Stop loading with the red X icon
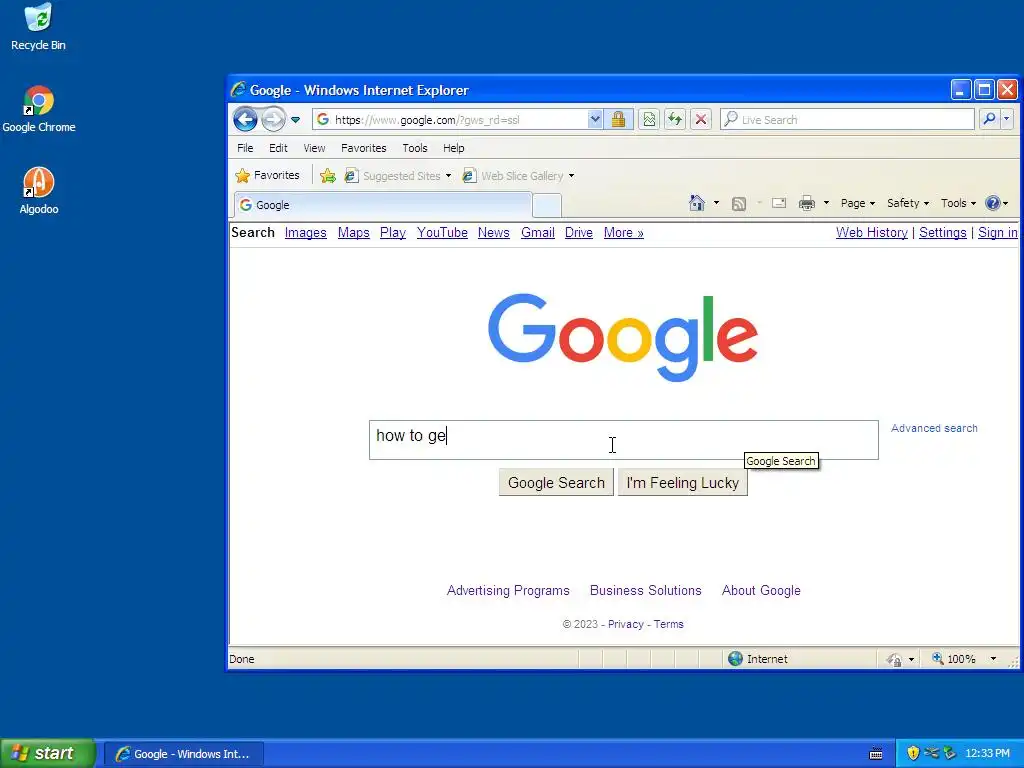Screen dimensions: 1024x768 701,120
